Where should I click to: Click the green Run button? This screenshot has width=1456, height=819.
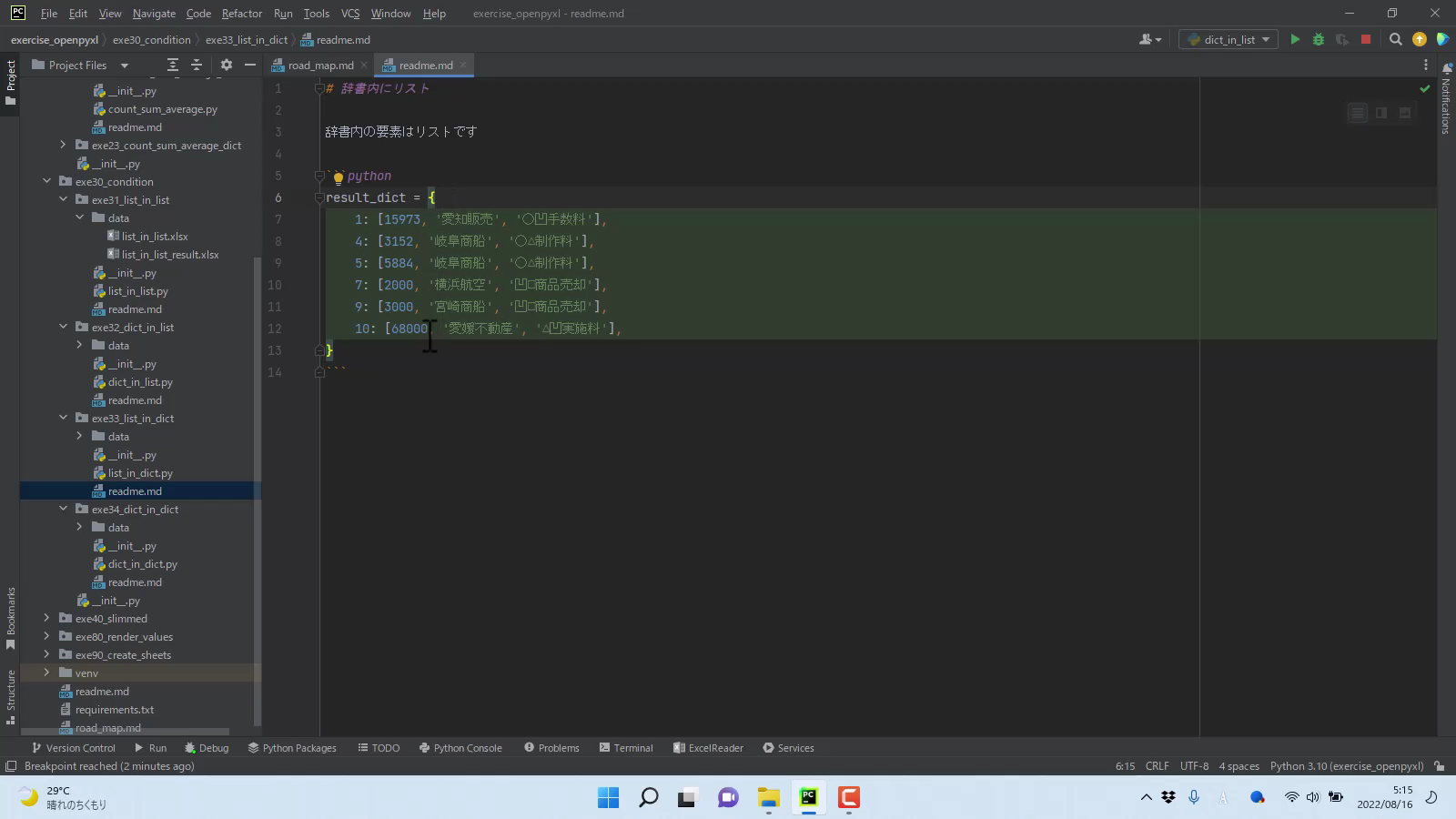point(1295,39)
